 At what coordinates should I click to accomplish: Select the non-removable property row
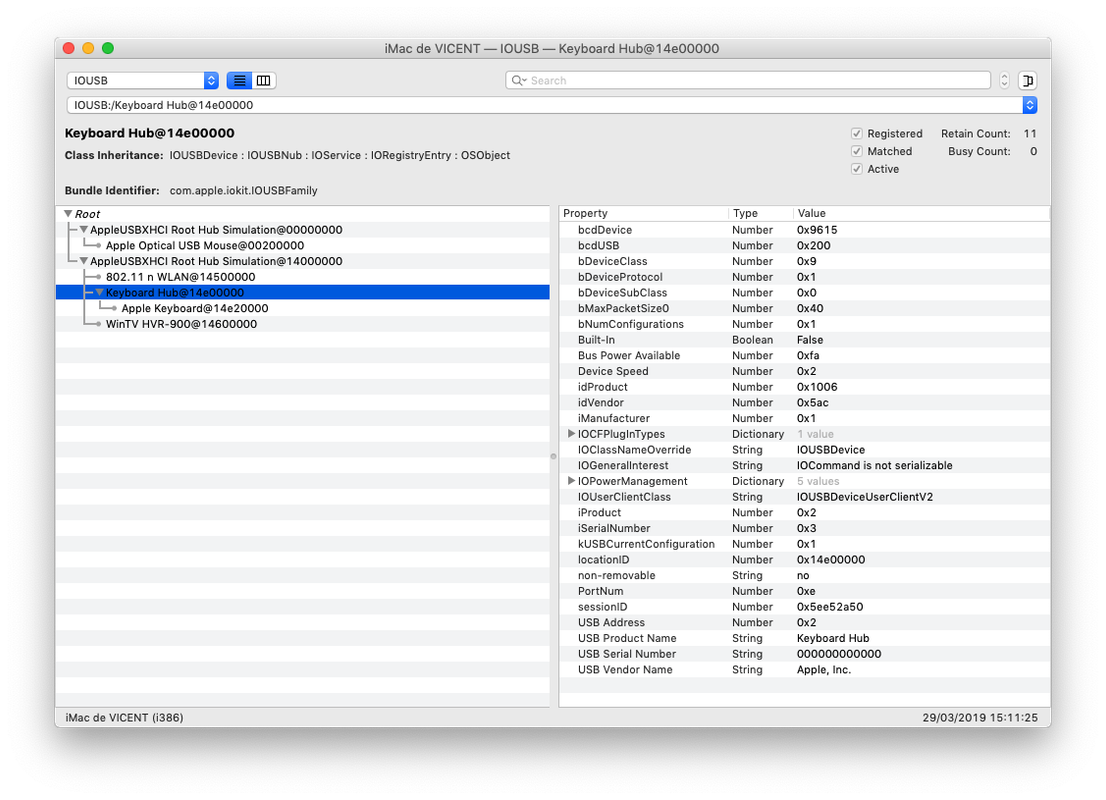pos(804,576)
